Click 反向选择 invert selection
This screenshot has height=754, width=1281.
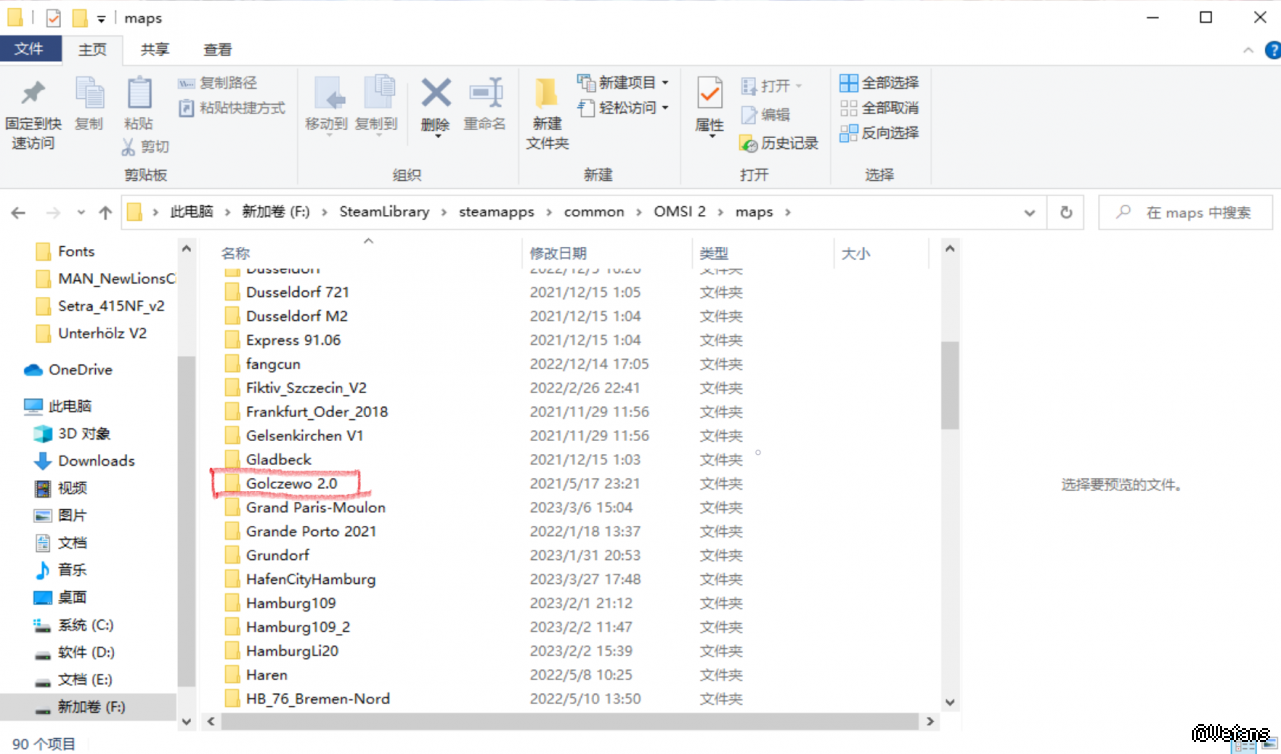coord(879,133)
